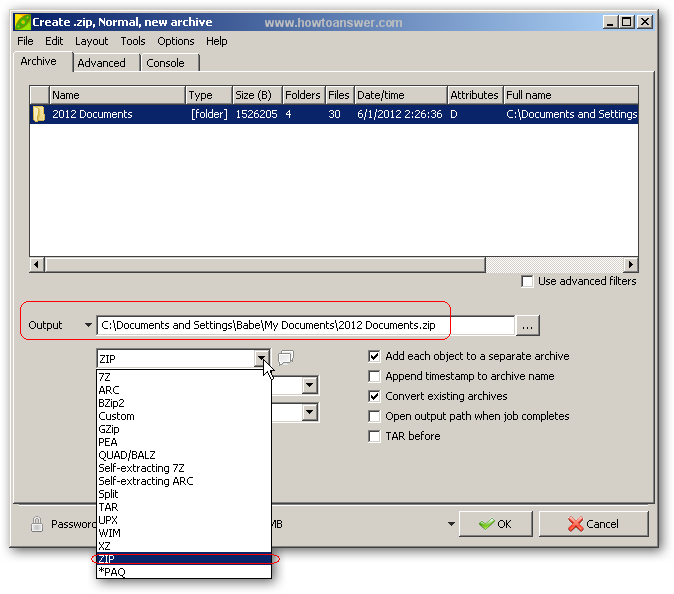Toggle the Open output path when job completes option

point(375,416)
